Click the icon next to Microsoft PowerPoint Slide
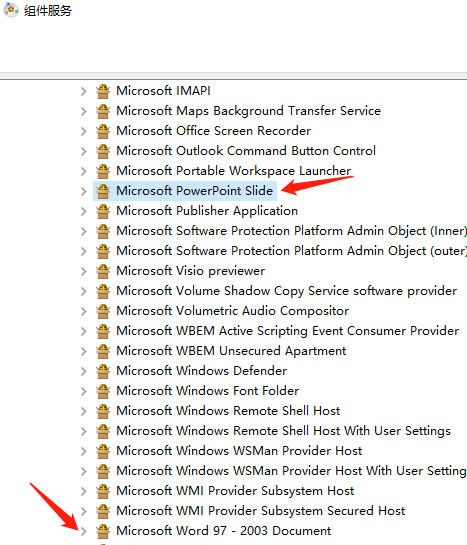This screenshot has height=545, width=467. (103, 191)
